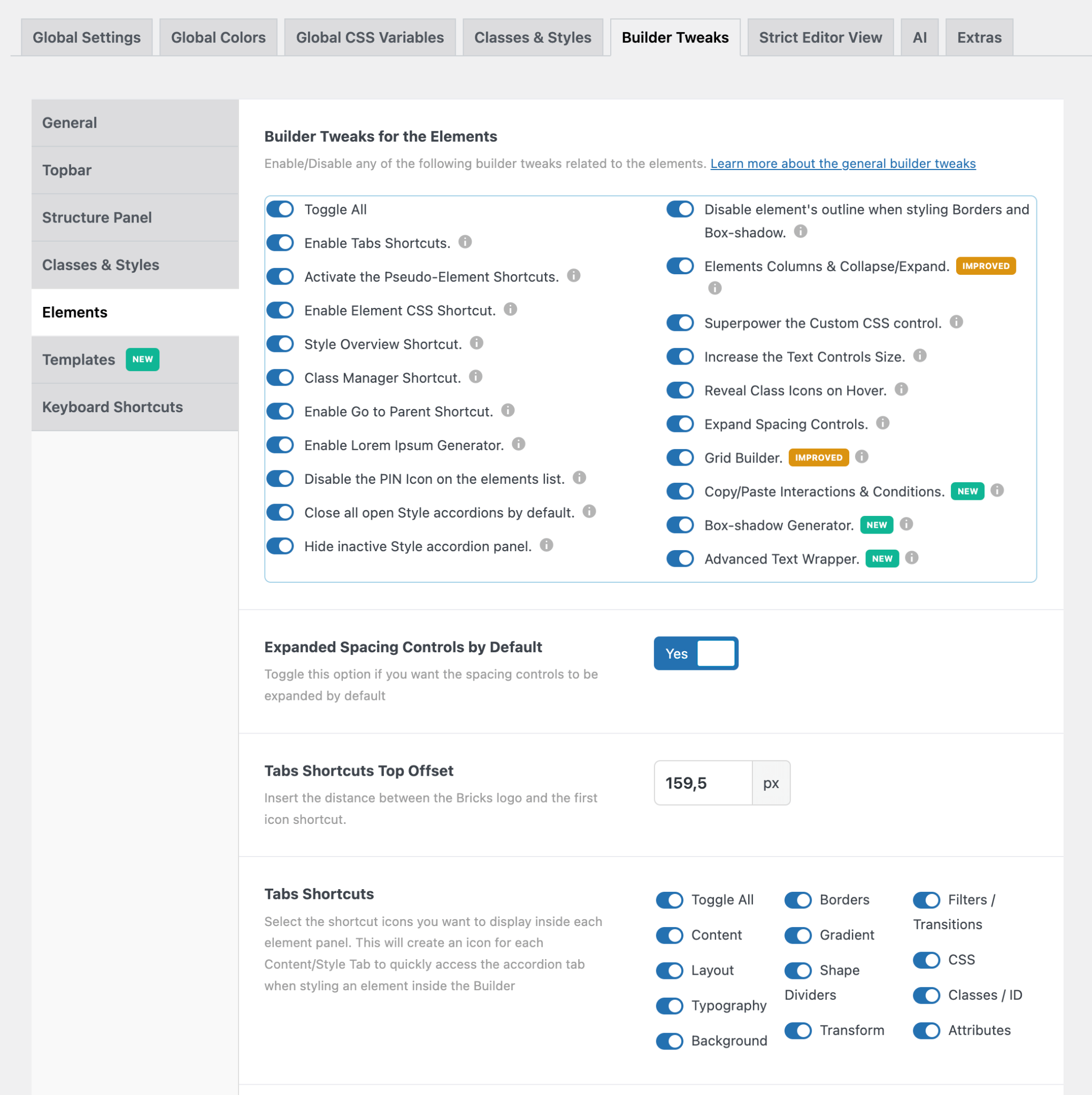Click Reveal Class Icons on Hover info icon
The height and width of the screenshot is (1095, 1092).
902,389
